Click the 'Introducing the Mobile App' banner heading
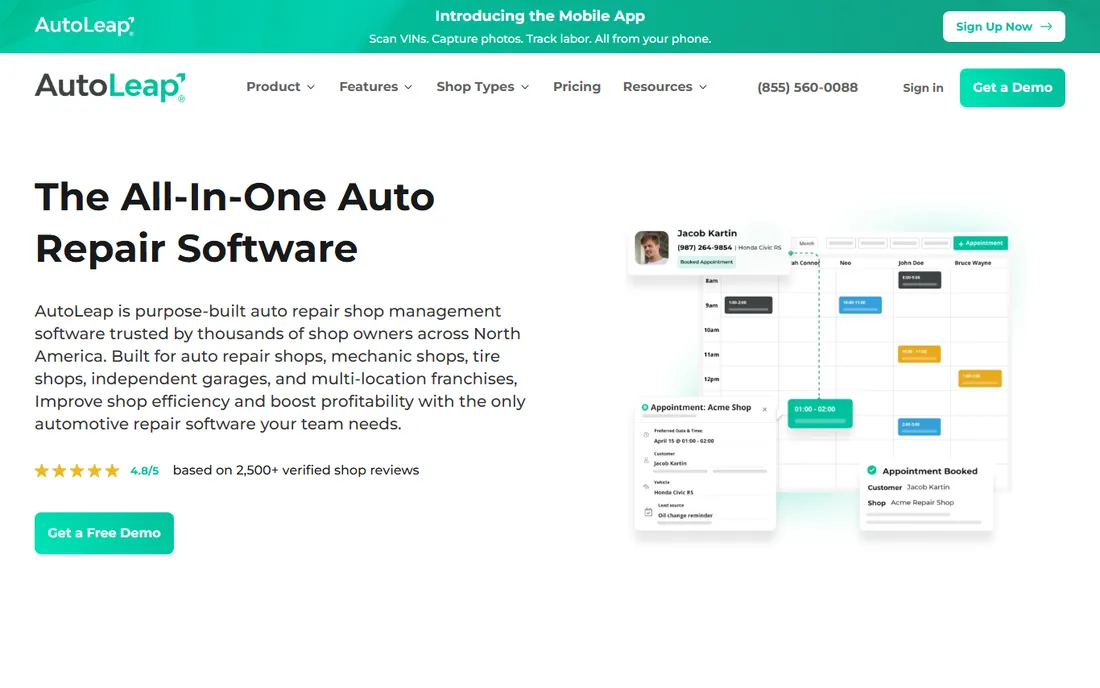 tap(539, 16)
